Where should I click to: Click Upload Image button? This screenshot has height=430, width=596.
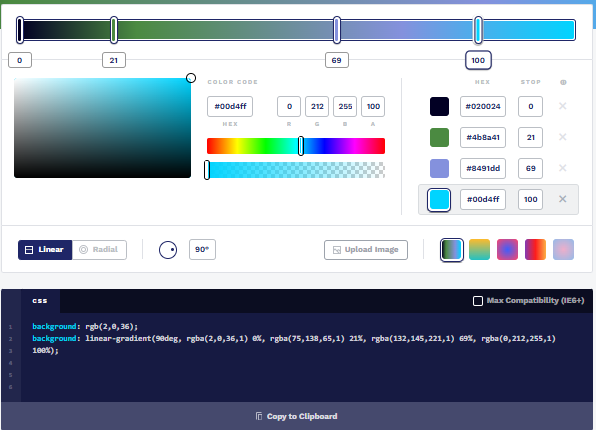pyautogui.click(x=366, y=250)
